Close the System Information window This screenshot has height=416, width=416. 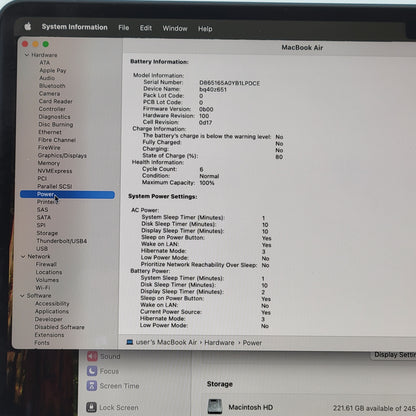[x=25, y=44]
